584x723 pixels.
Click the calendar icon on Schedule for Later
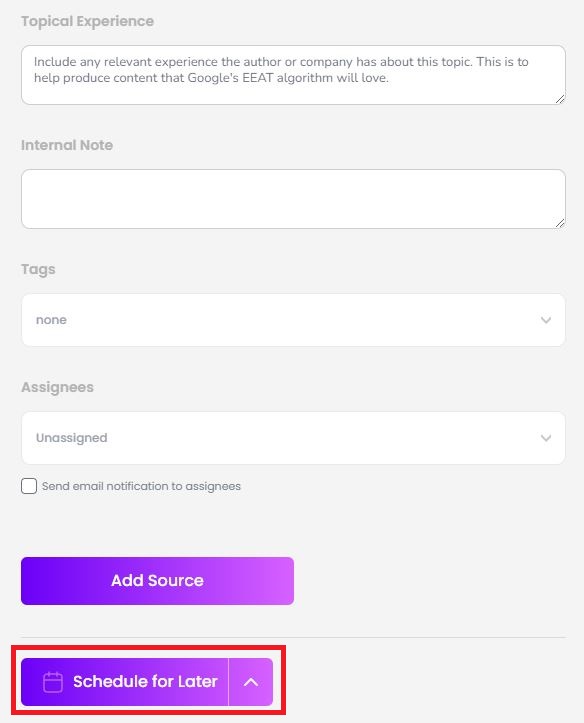[x=53, y=682]
